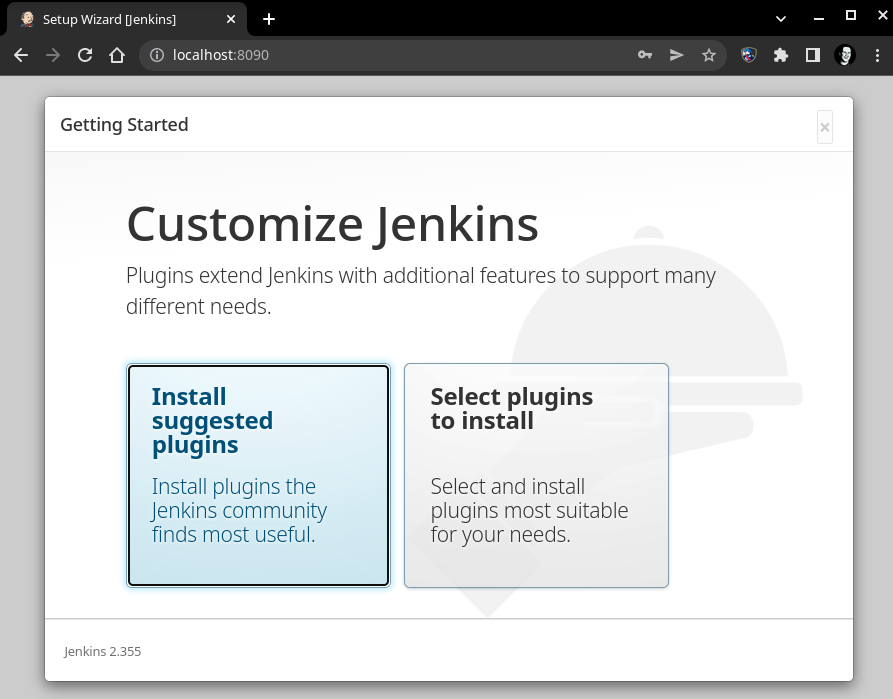Screen dimensions: 893x699
Task: Choose Select plugins to install
Action: click(x=536, y=476)
